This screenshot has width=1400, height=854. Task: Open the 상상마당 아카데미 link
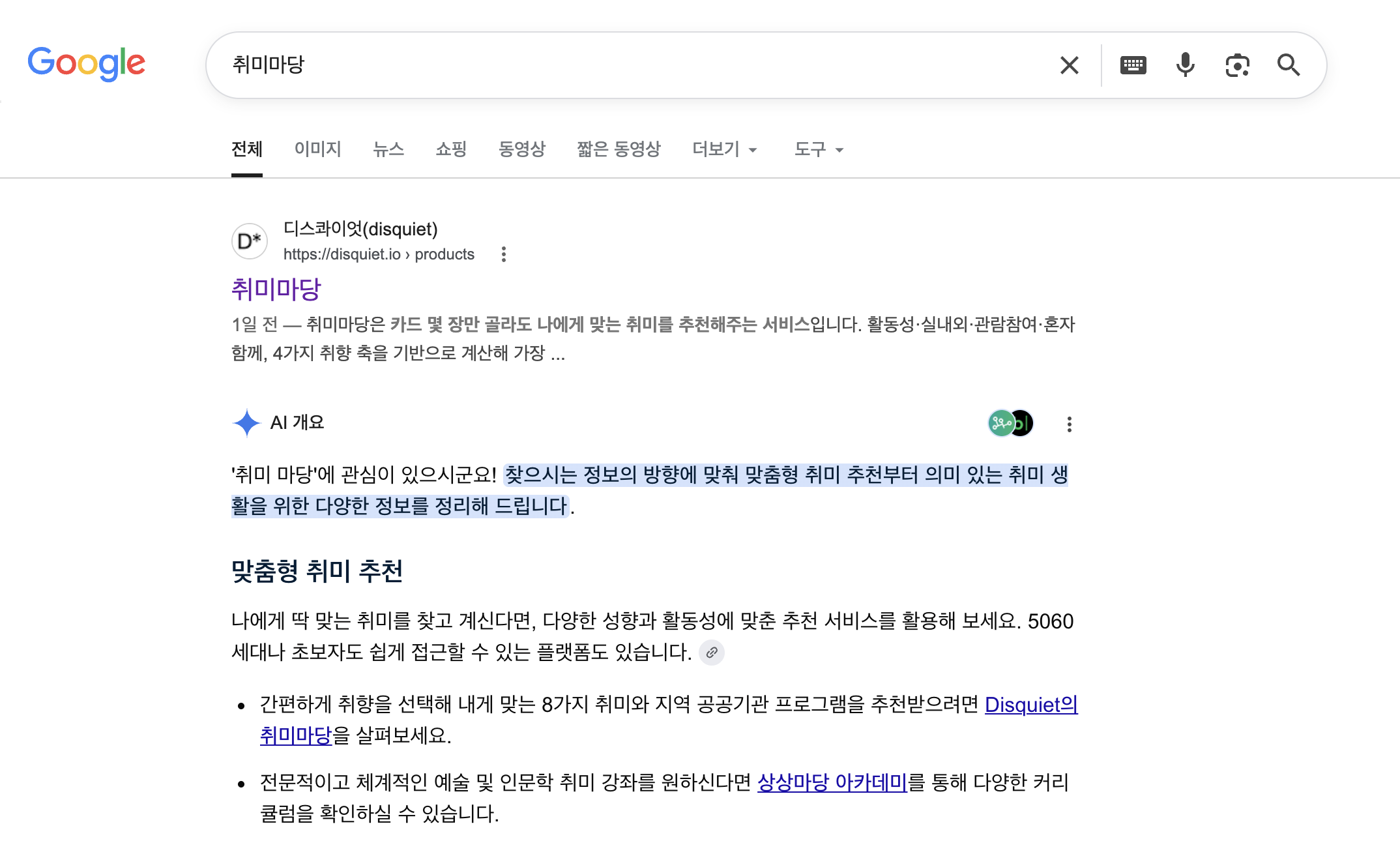832,782
